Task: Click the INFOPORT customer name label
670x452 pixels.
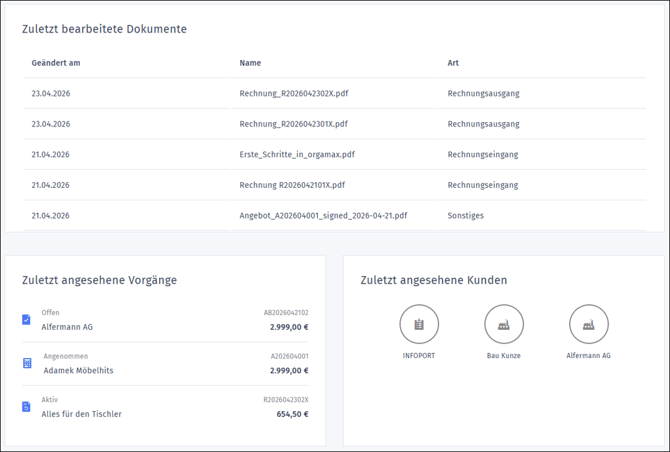Action: 419,355
